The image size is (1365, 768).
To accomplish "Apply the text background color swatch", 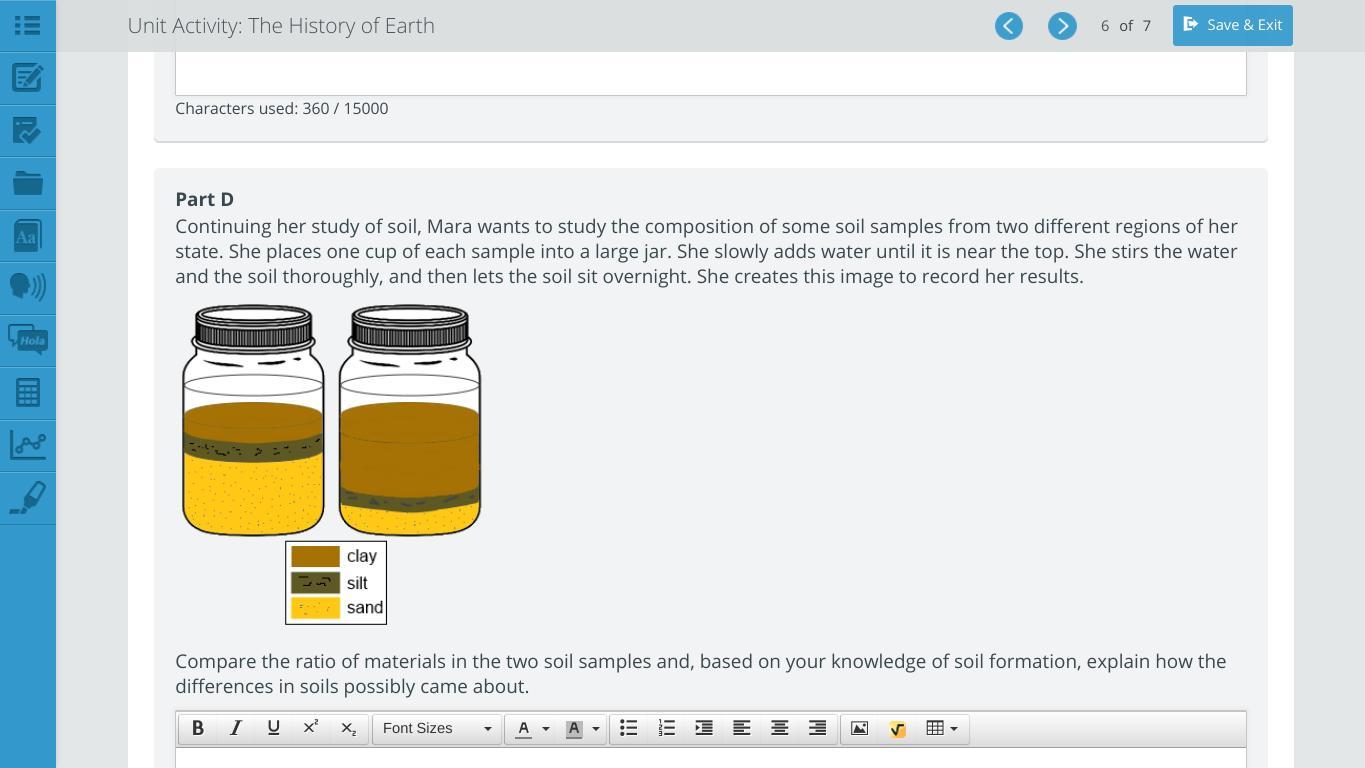I will pyautogui.click(x=574, y=728).
